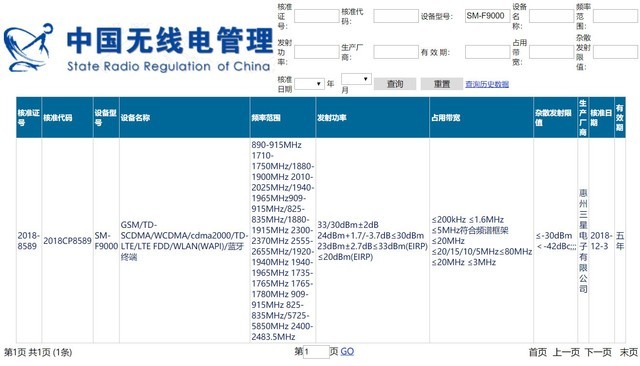Focus the 核准代码 input field
Image resolution: width=640 pixels, height=366 pixels.
[396, 16]
